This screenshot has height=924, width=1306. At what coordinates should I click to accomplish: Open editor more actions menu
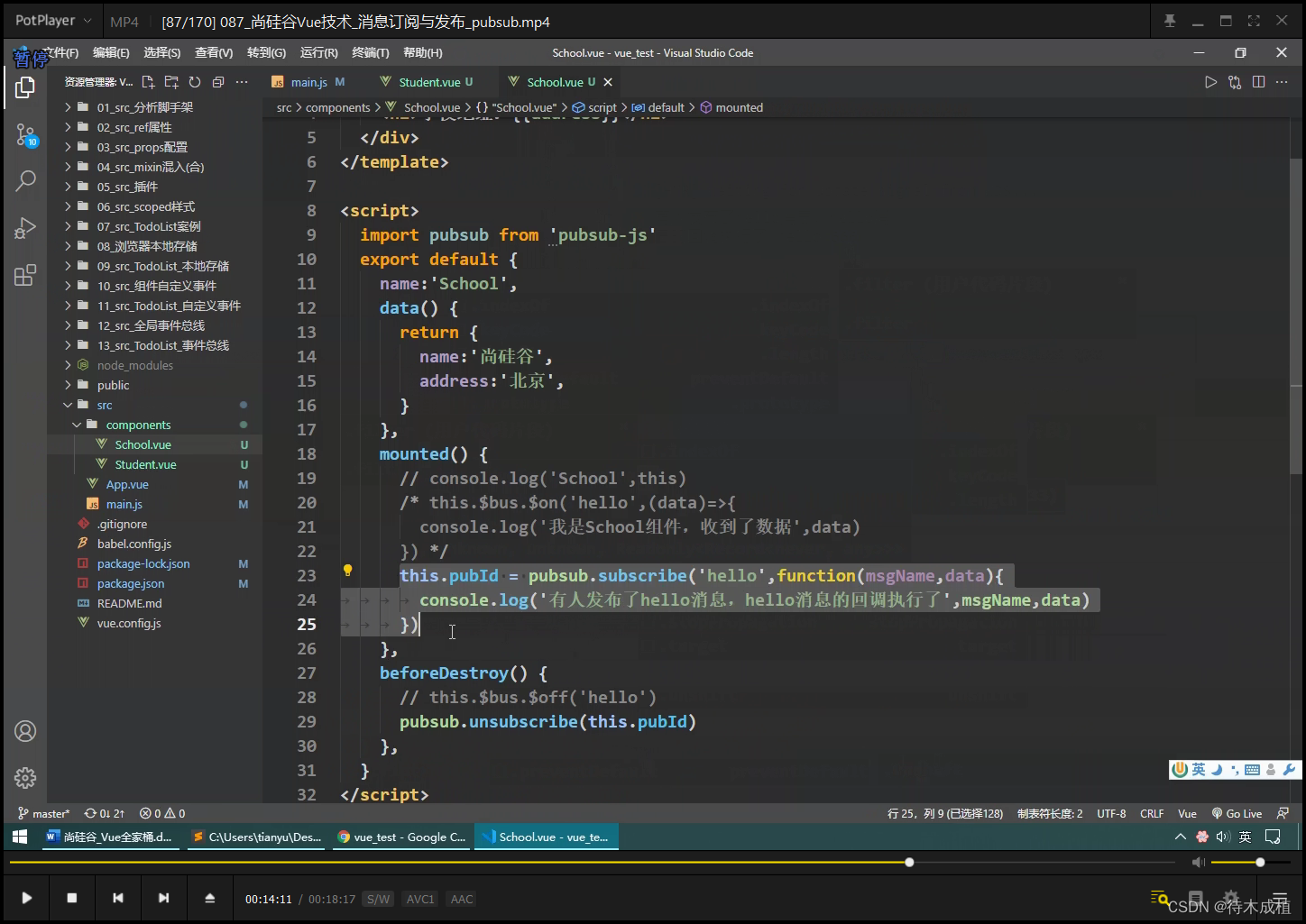tap(1283, 82)
